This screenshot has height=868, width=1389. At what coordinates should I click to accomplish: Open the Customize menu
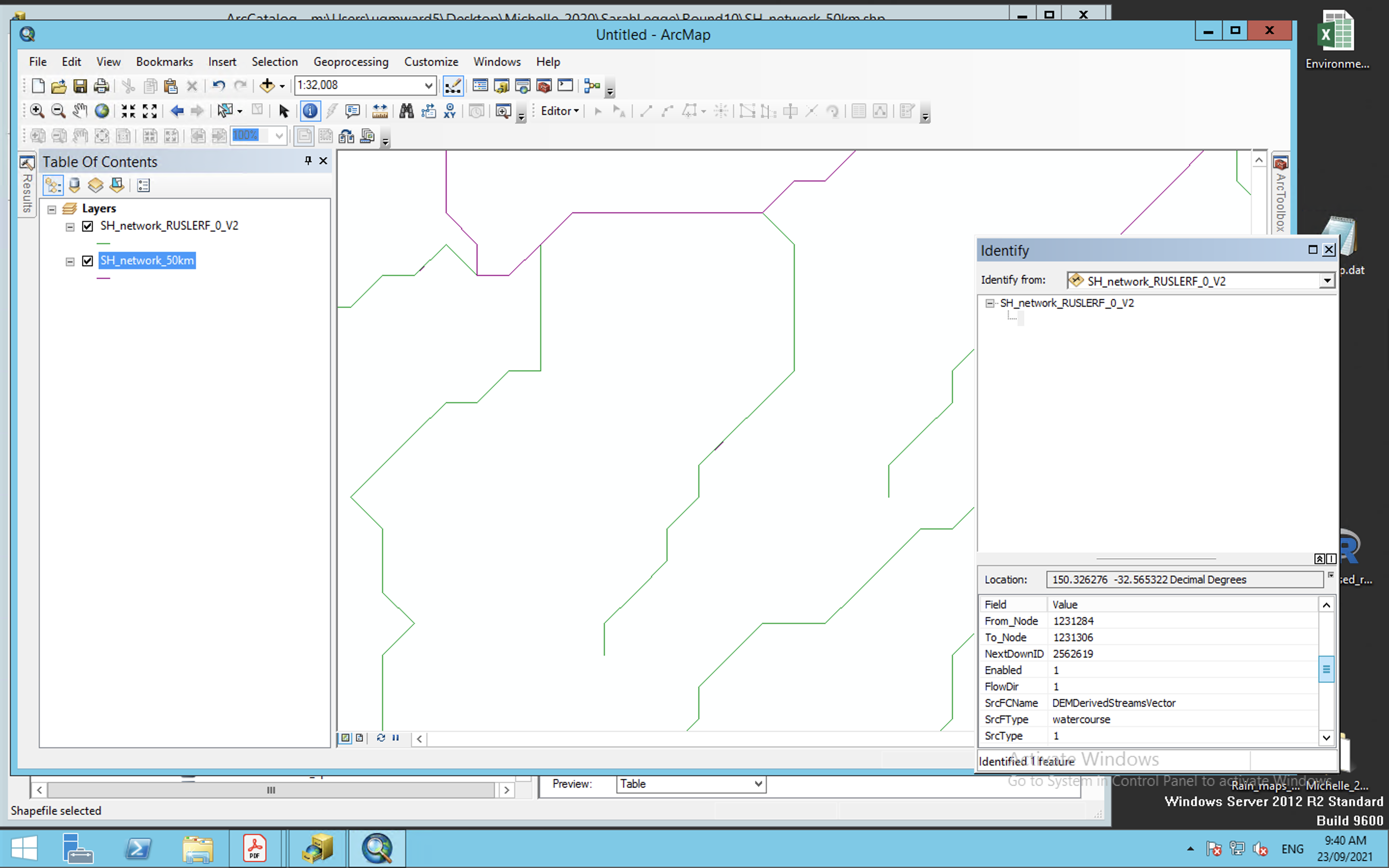431,62
